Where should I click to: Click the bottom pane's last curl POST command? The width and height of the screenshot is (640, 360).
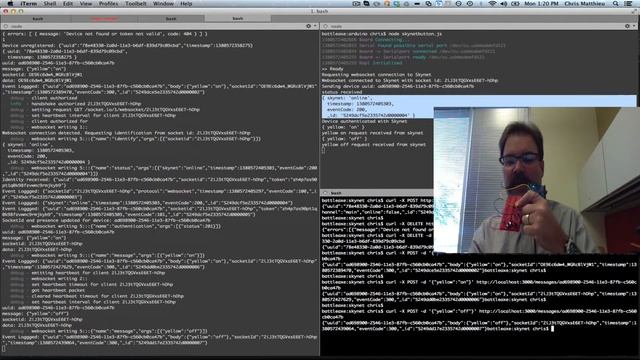click(479, 314)
